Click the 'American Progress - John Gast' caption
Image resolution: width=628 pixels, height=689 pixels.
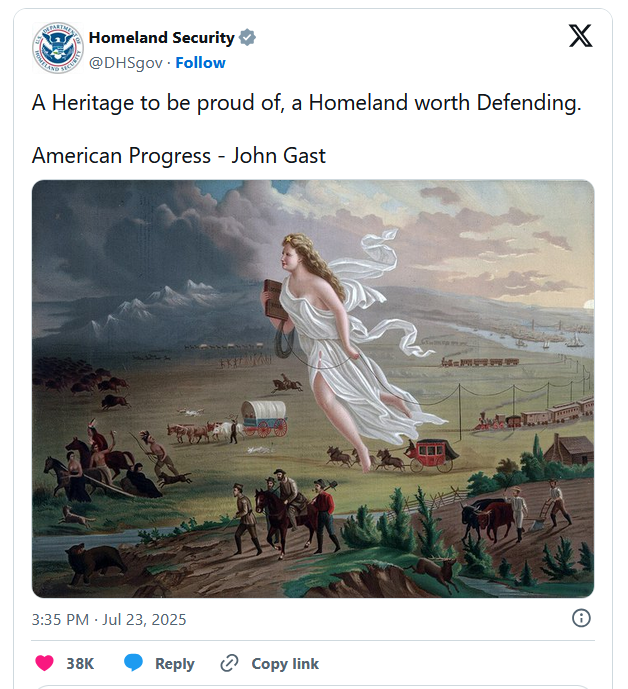tap(178, 156)
